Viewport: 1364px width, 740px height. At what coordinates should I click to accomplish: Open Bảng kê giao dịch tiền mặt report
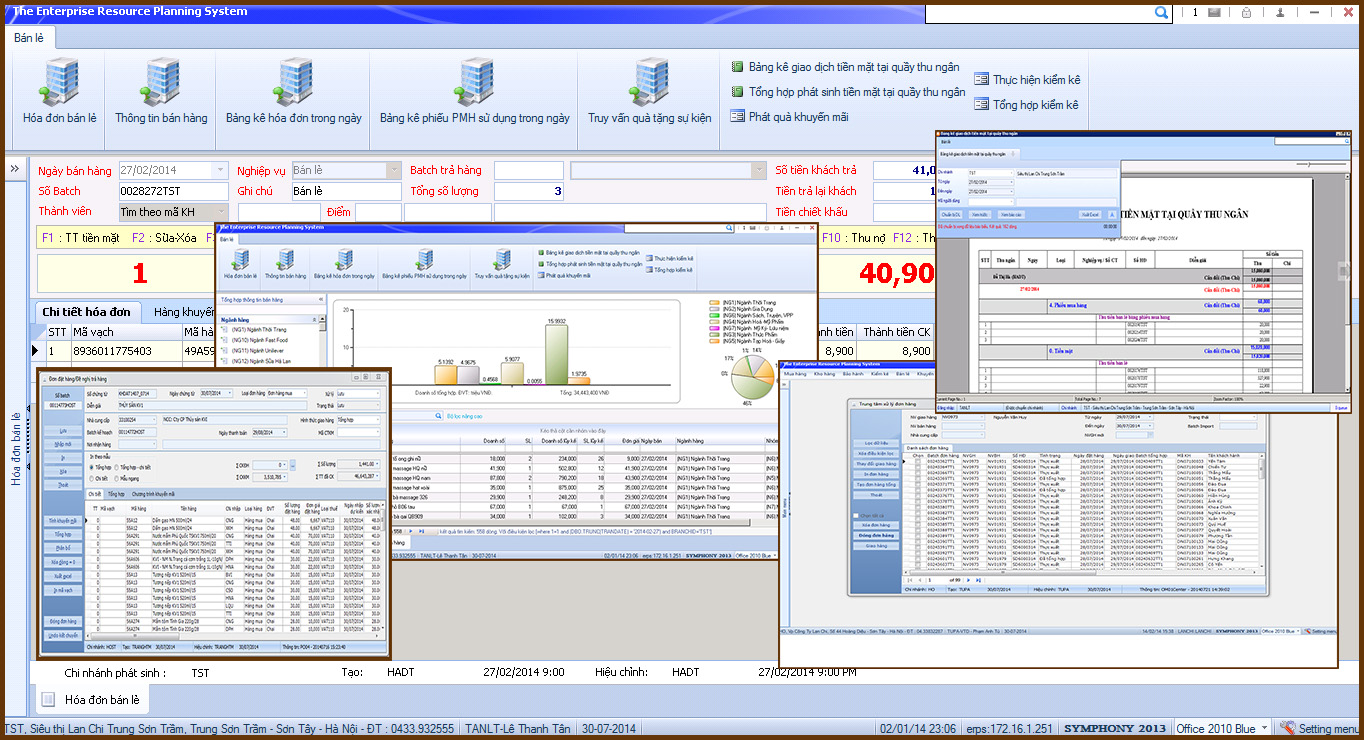845,67
